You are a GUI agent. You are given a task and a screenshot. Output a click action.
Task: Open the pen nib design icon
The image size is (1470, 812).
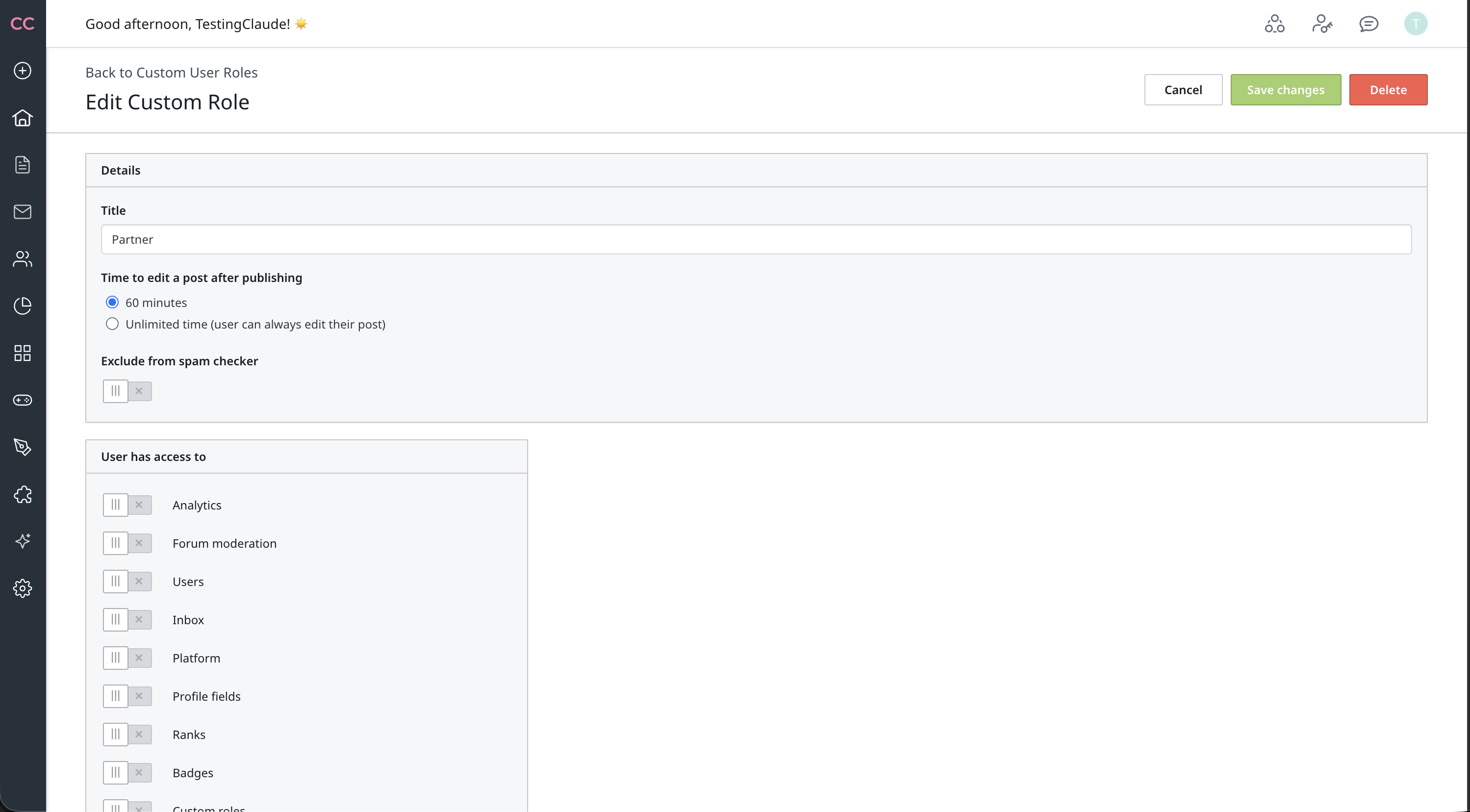point(22,447)
